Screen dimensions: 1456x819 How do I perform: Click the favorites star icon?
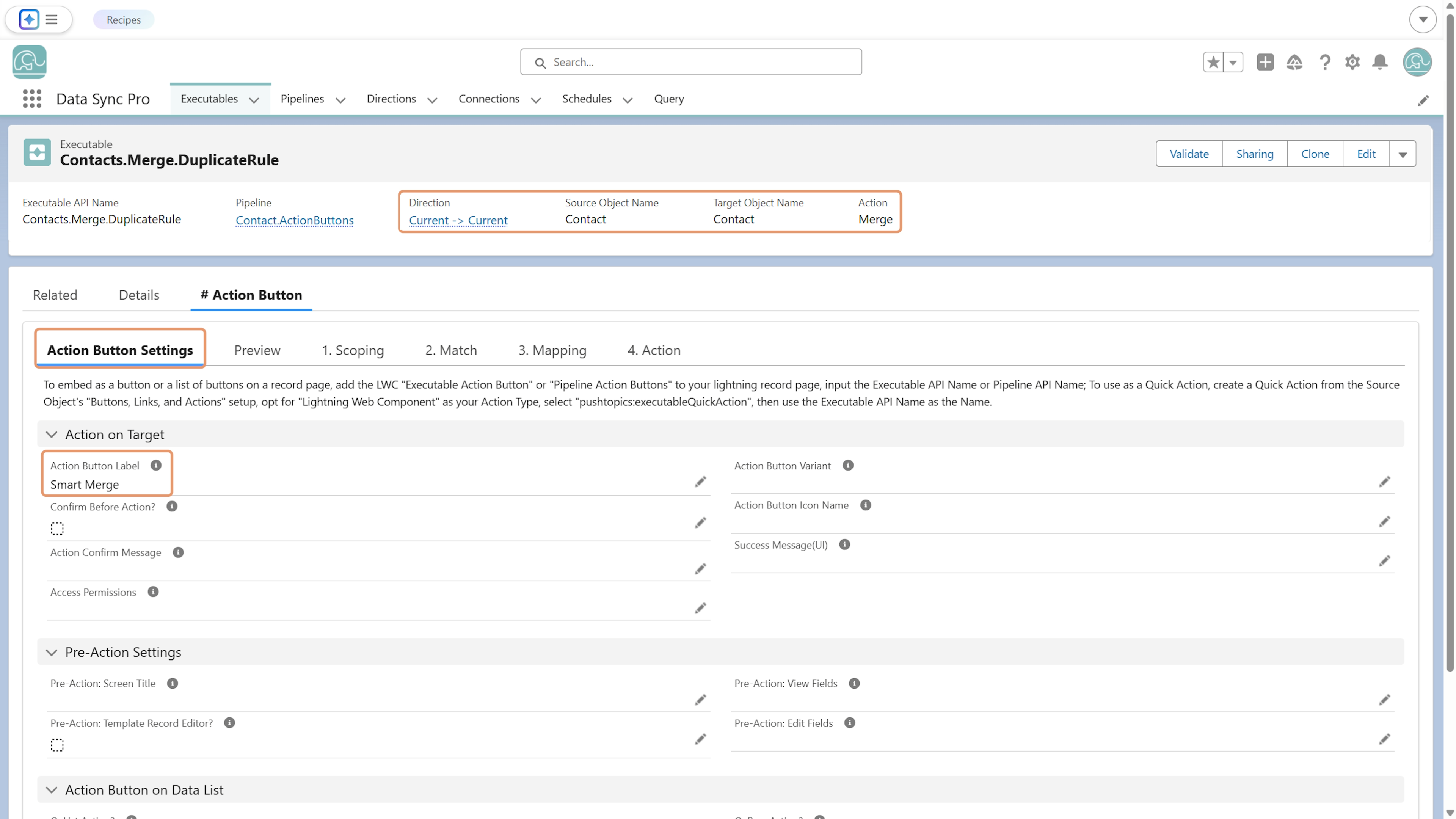(x=1213, y=62)
